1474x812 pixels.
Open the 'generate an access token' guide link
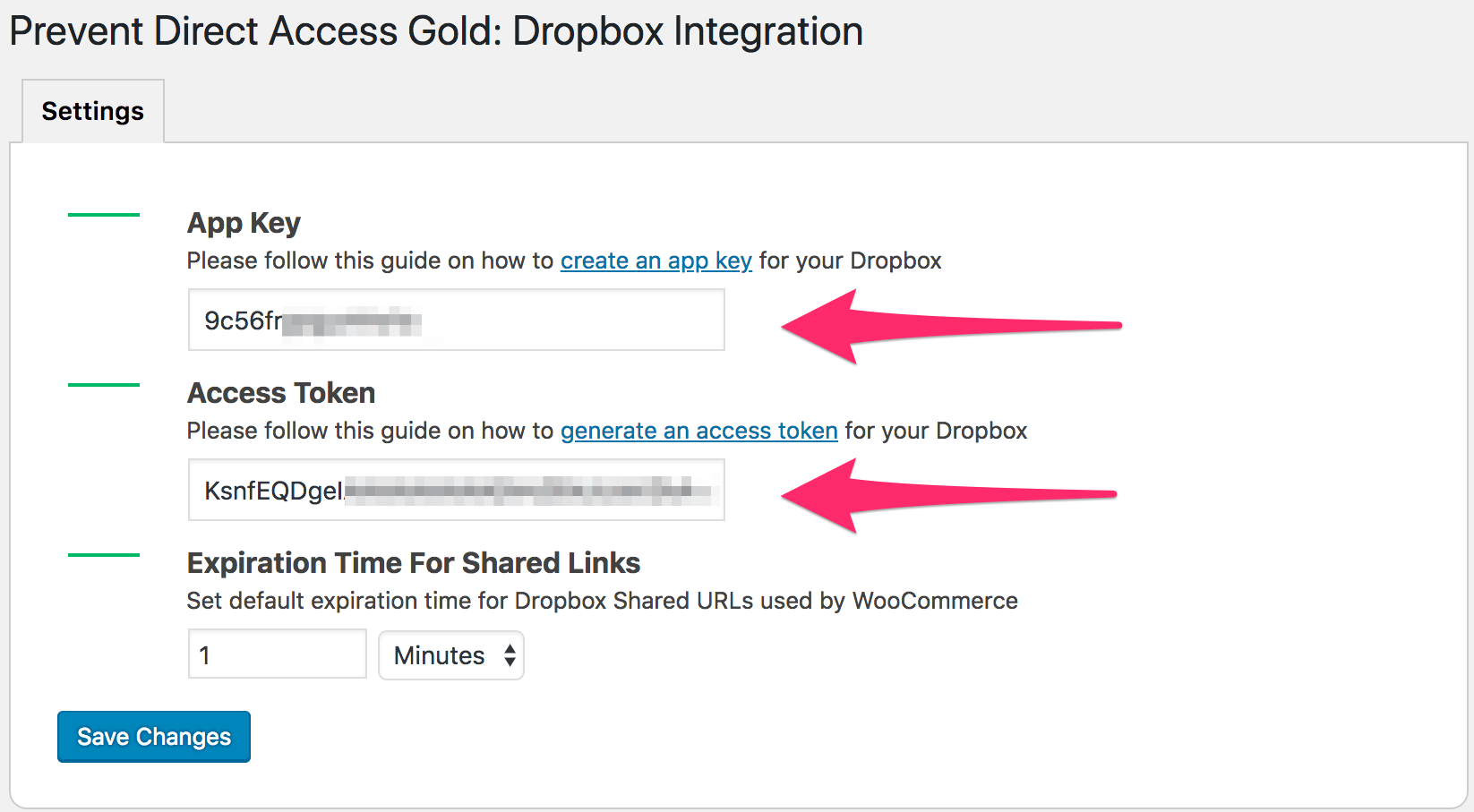click(x=698, y=431)
